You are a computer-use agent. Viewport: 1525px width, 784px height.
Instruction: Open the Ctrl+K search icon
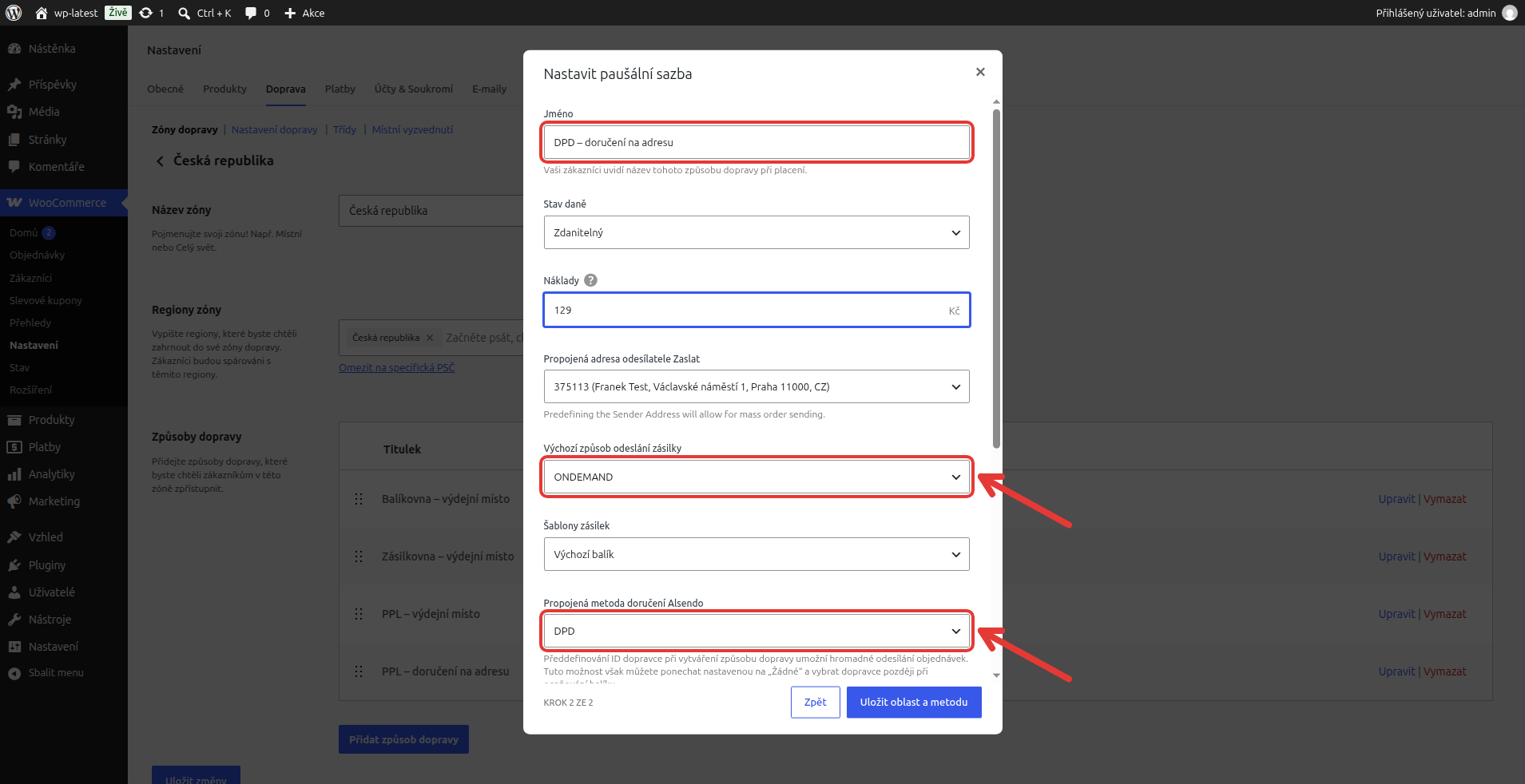click(184, 13)
